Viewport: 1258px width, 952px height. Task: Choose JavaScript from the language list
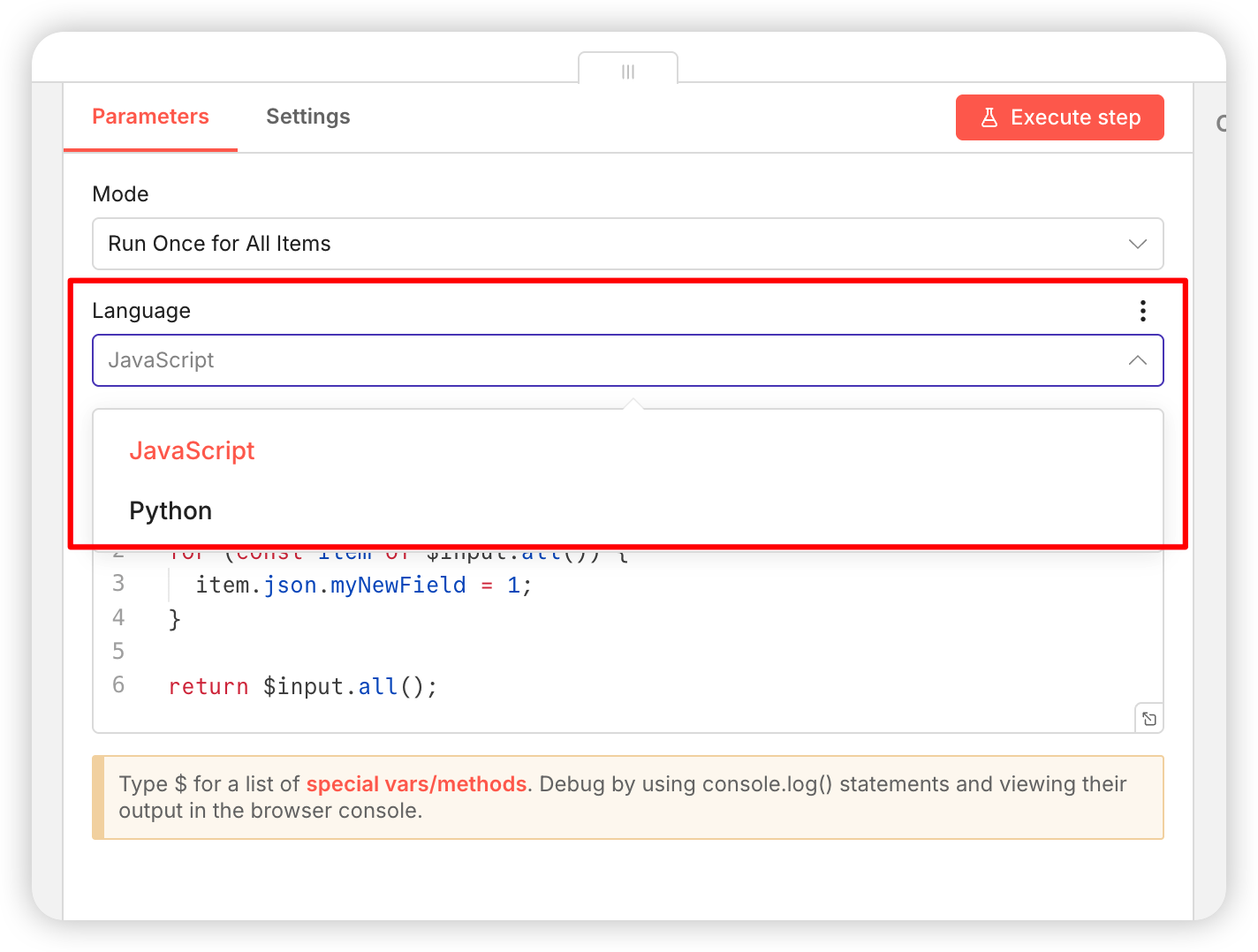click(192, 450)
